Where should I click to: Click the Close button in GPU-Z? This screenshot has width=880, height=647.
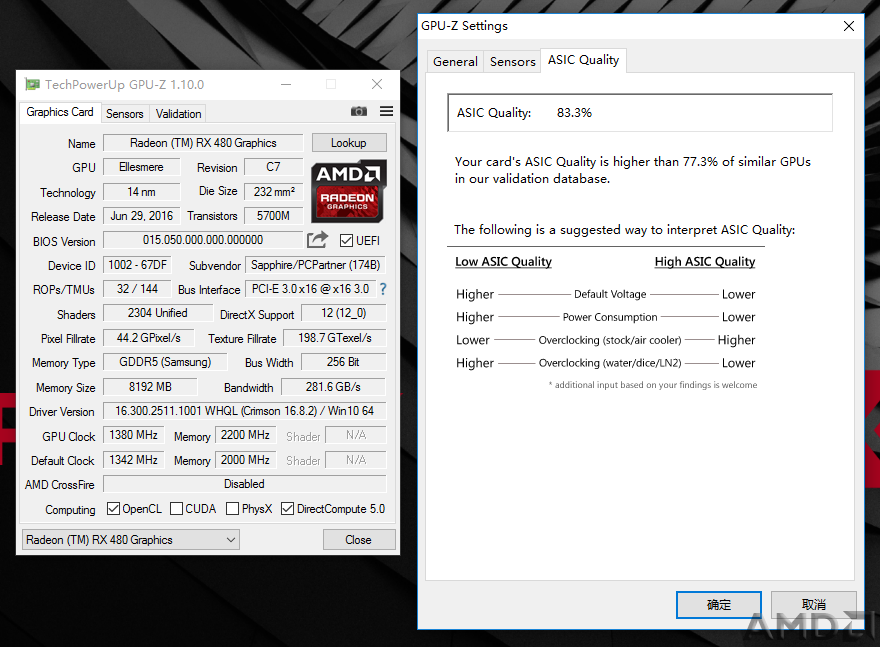tap(359, 539)
